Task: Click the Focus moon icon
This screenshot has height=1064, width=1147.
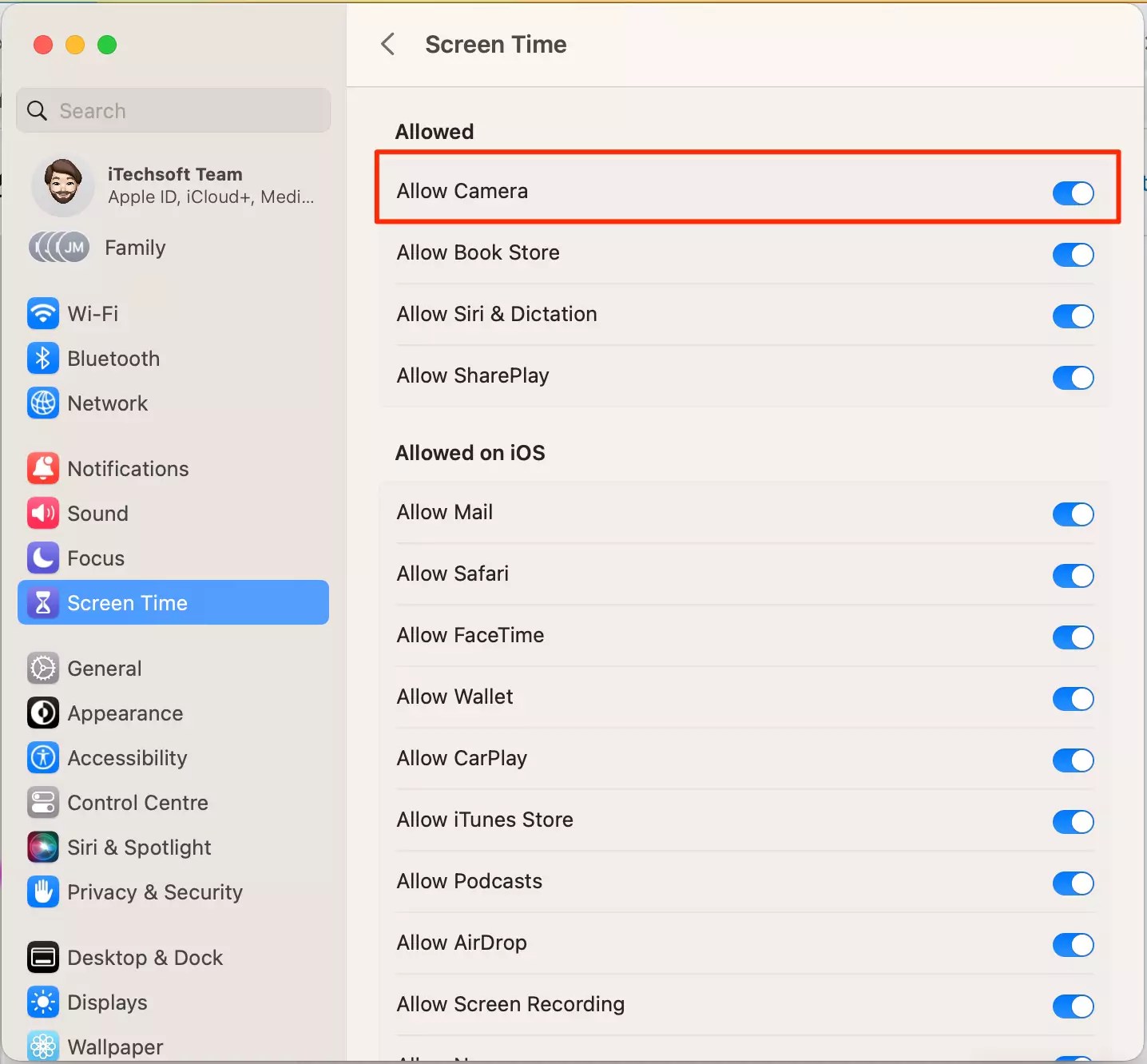Action: 43,558
